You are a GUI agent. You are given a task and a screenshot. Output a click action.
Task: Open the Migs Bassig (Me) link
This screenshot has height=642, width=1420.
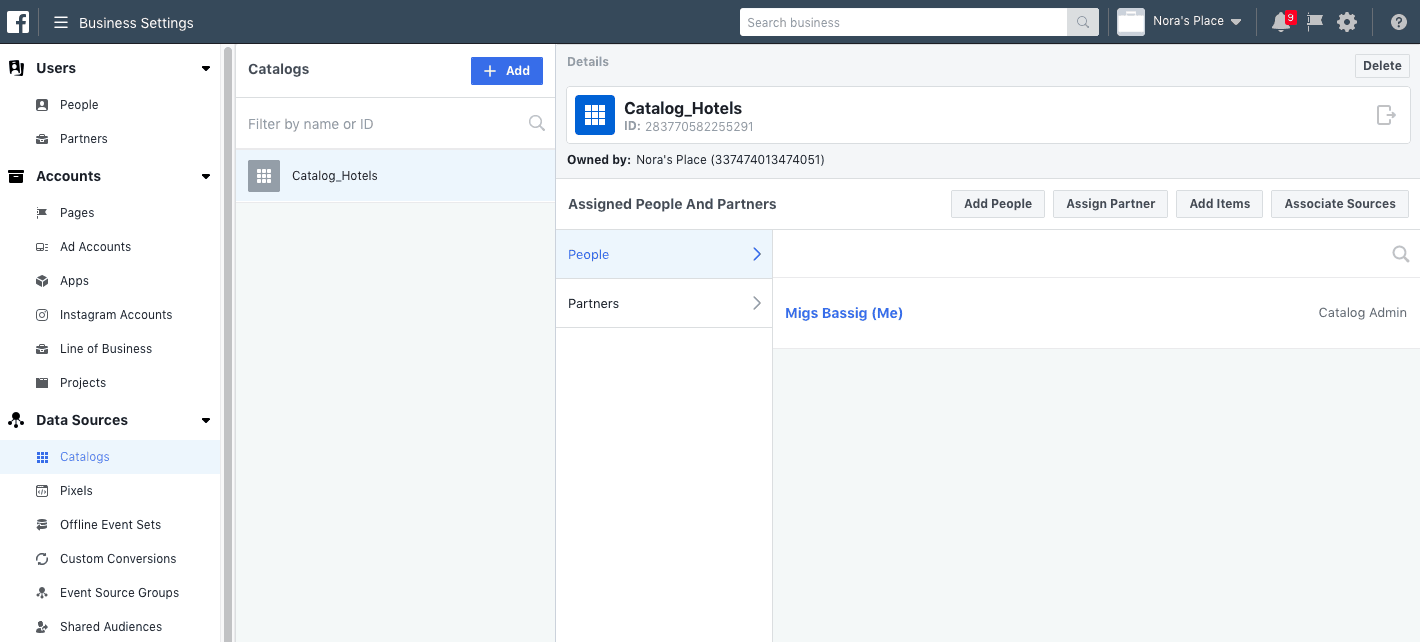tap(843, 312)
